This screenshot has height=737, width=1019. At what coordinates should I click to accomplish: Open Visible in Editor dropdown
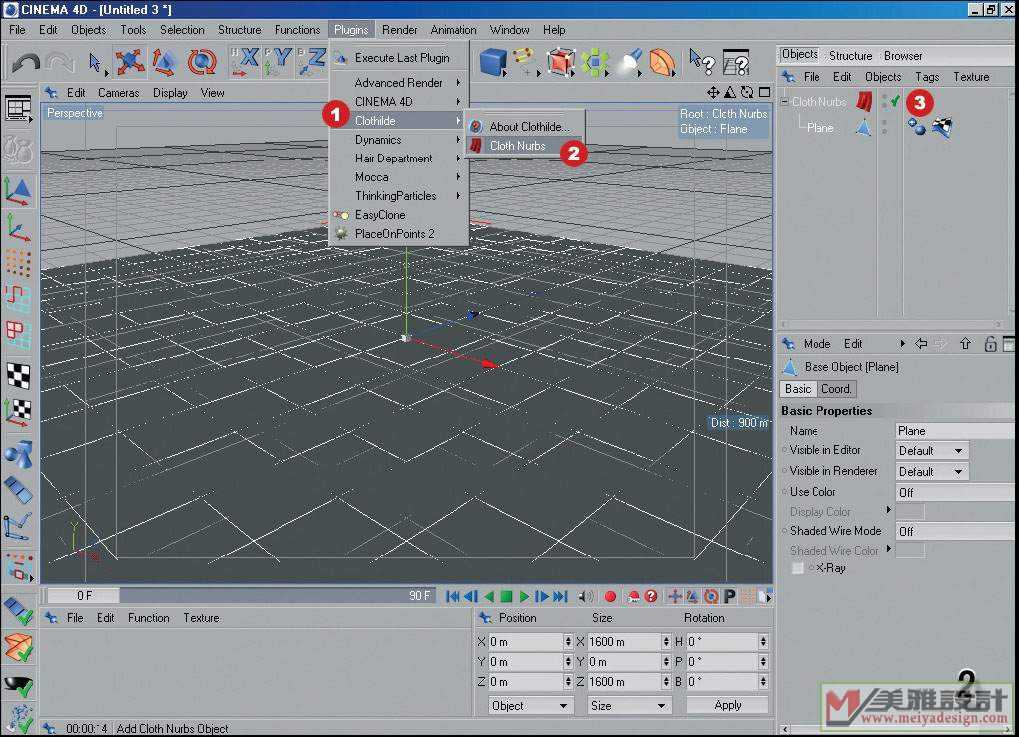(931, 450)
